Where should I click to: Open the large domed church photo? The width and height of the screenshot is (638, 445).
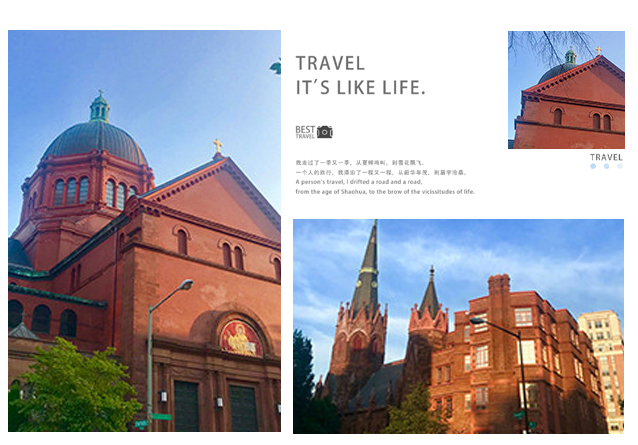point(144,231)
